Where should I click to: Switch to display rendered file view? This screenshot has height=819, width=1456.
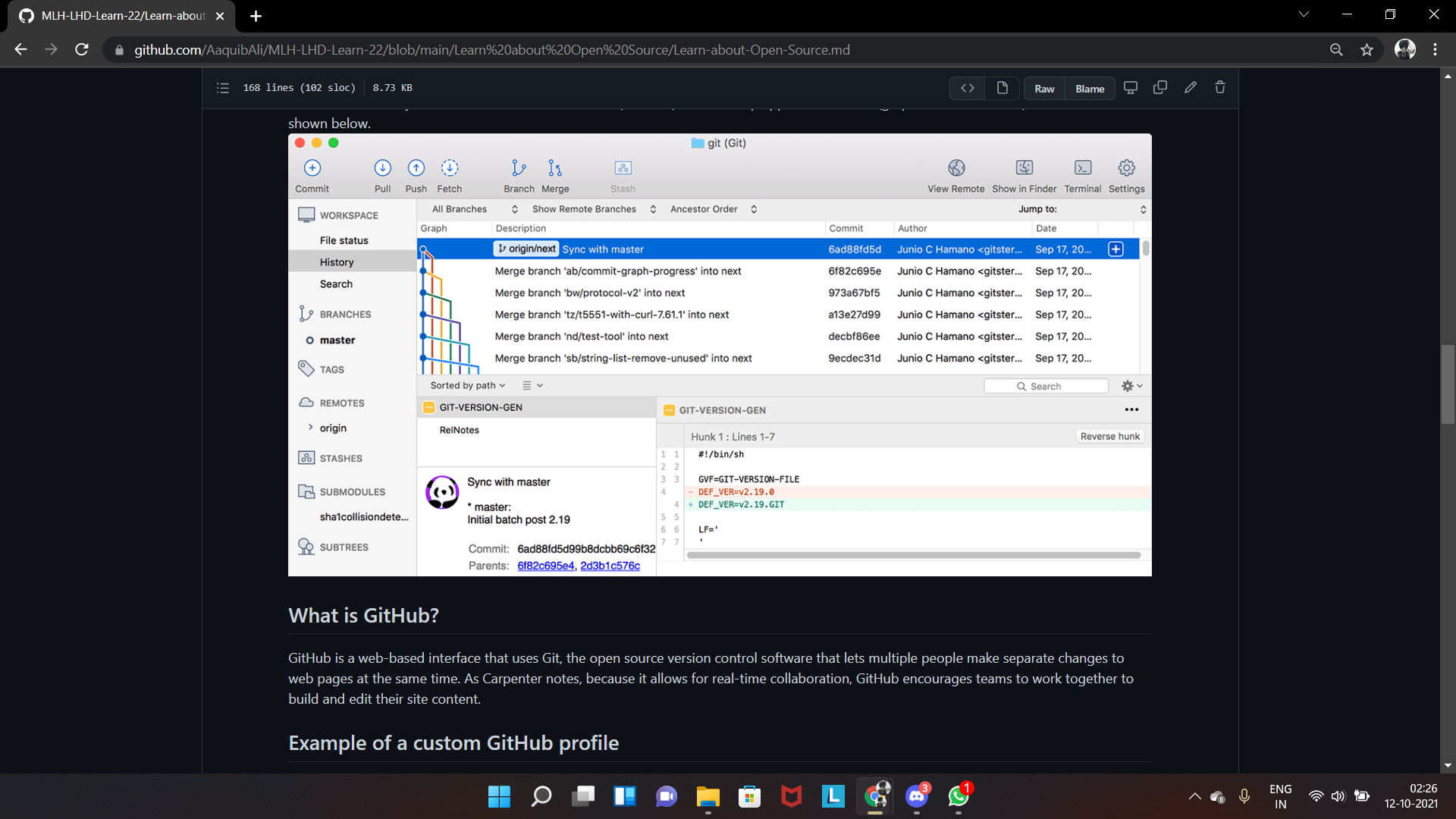[1002, 88]
